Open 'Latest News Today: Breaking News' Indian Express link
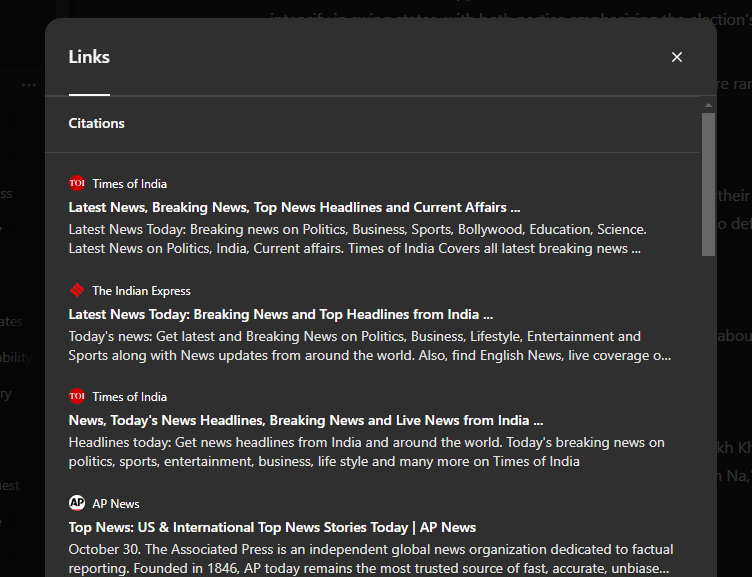This screenshot has width=752, height=577. click(280, 314)
